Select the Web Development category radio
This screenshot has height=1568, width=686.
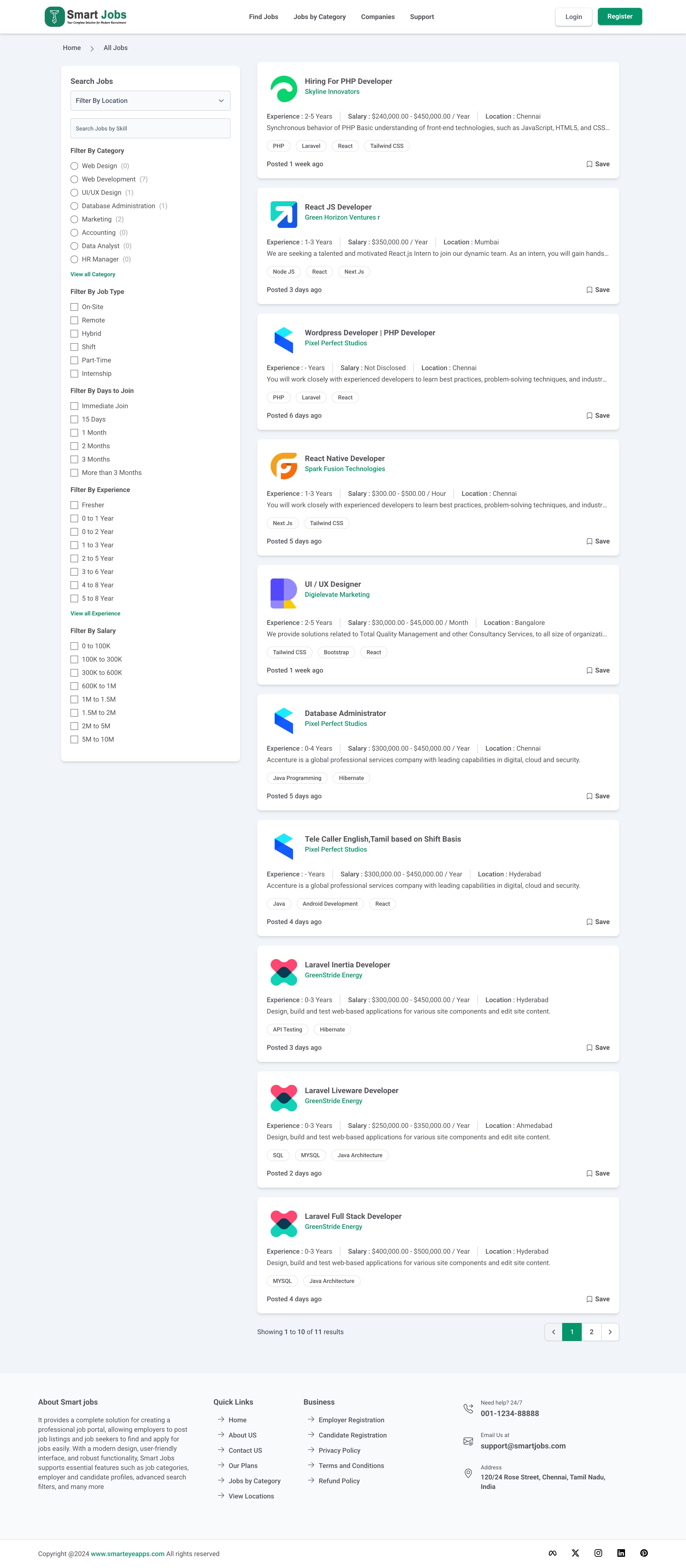coord(74,179)
